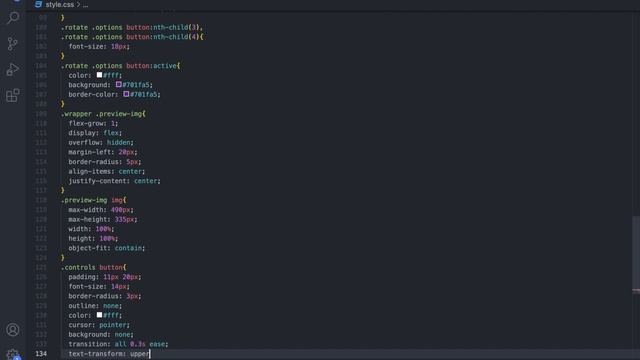Click line number 134 in the gutter
This screenshot has width=640, height=360.
click(41, 353)
